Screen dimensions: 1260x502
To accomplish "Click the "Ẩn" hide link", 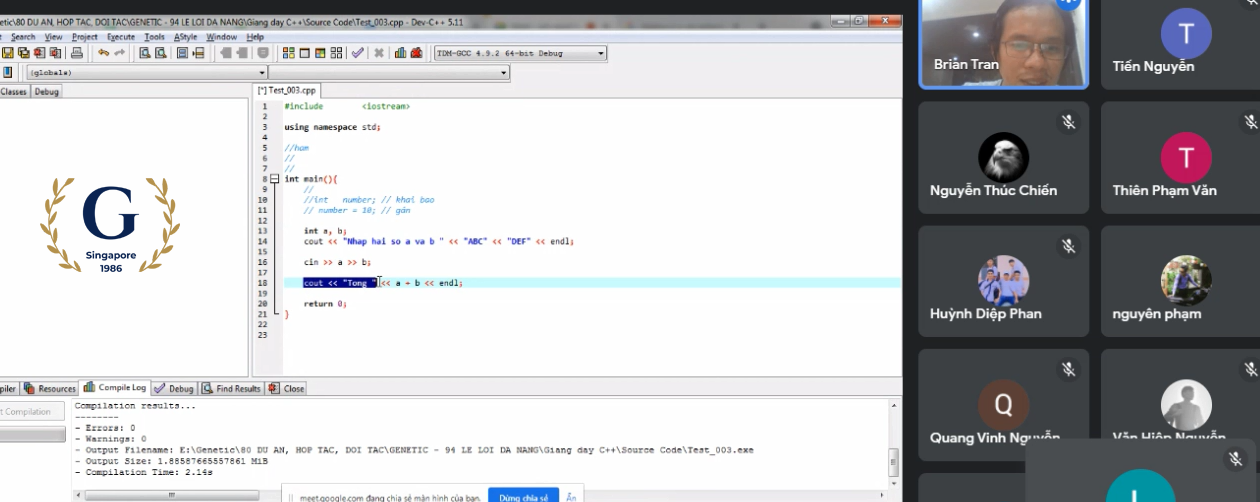I will 571,496.
